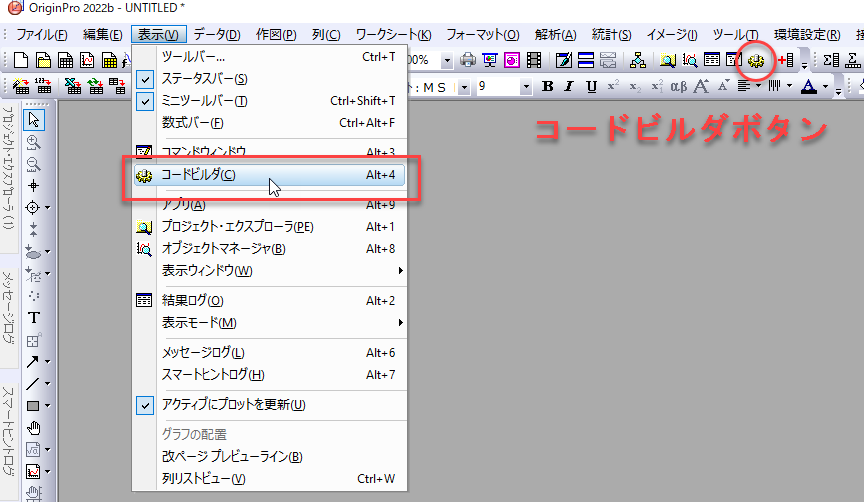Open the font size dropdown arrow
This screenshot has height=502, width=864.
pos(526,87)
